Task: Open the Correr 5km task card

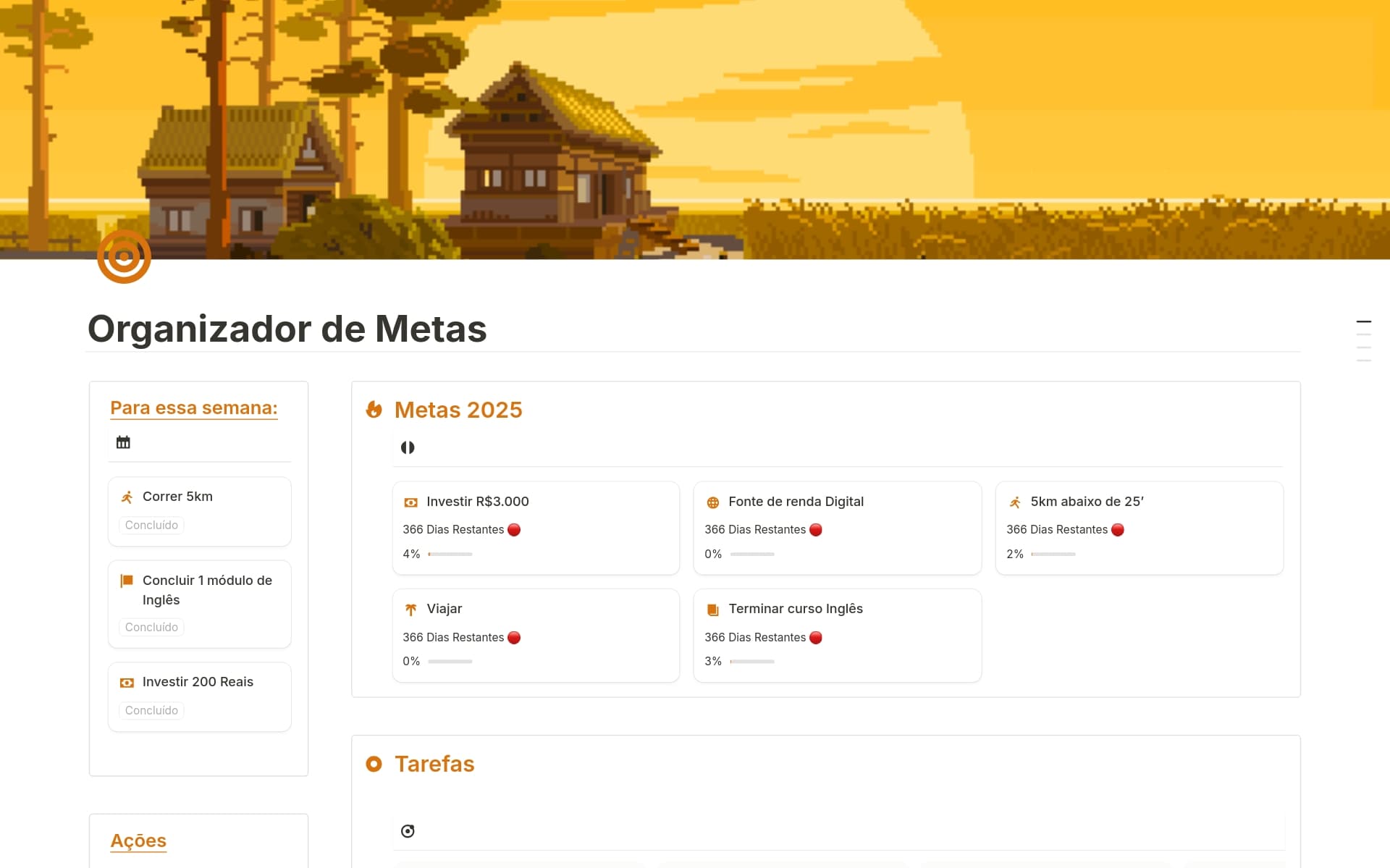Action: click(200, 512)
